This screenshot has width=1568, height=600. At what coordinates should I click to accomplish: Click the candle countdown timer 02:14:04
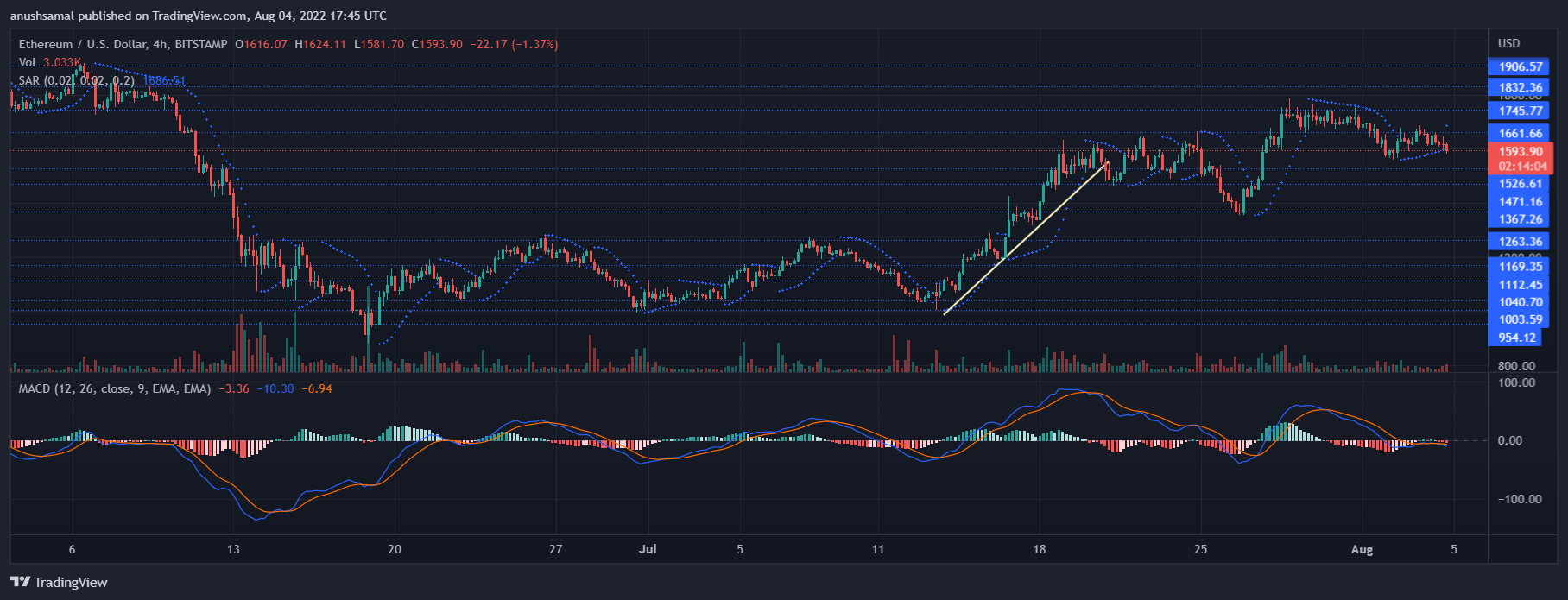pos(1522,167)
